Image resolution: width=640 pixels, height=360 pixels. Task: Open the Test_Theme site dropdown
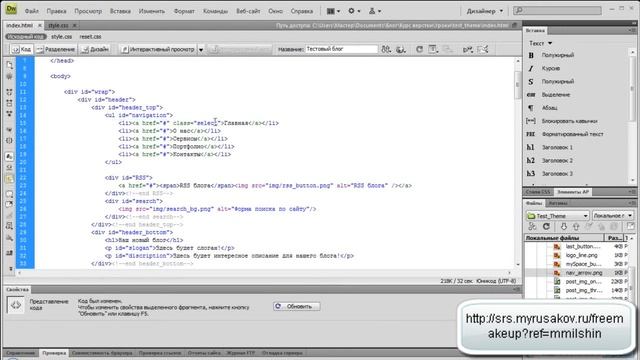558,216
